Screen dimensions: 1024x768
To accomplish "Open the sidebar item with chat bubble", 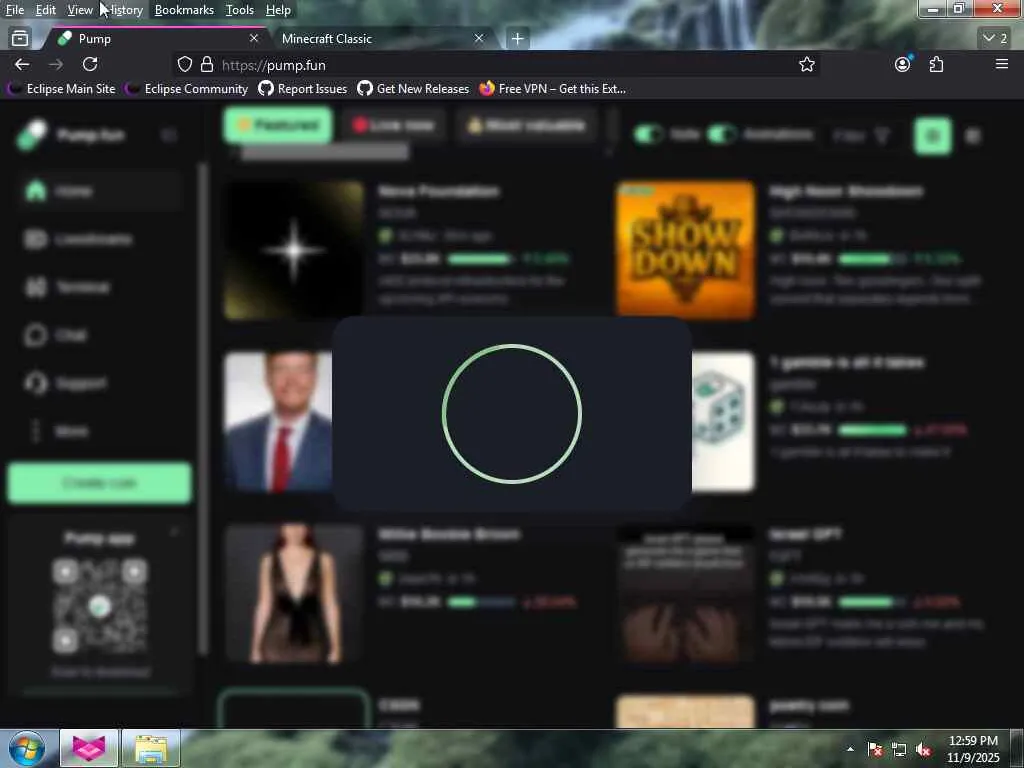I will coord(99,335).
